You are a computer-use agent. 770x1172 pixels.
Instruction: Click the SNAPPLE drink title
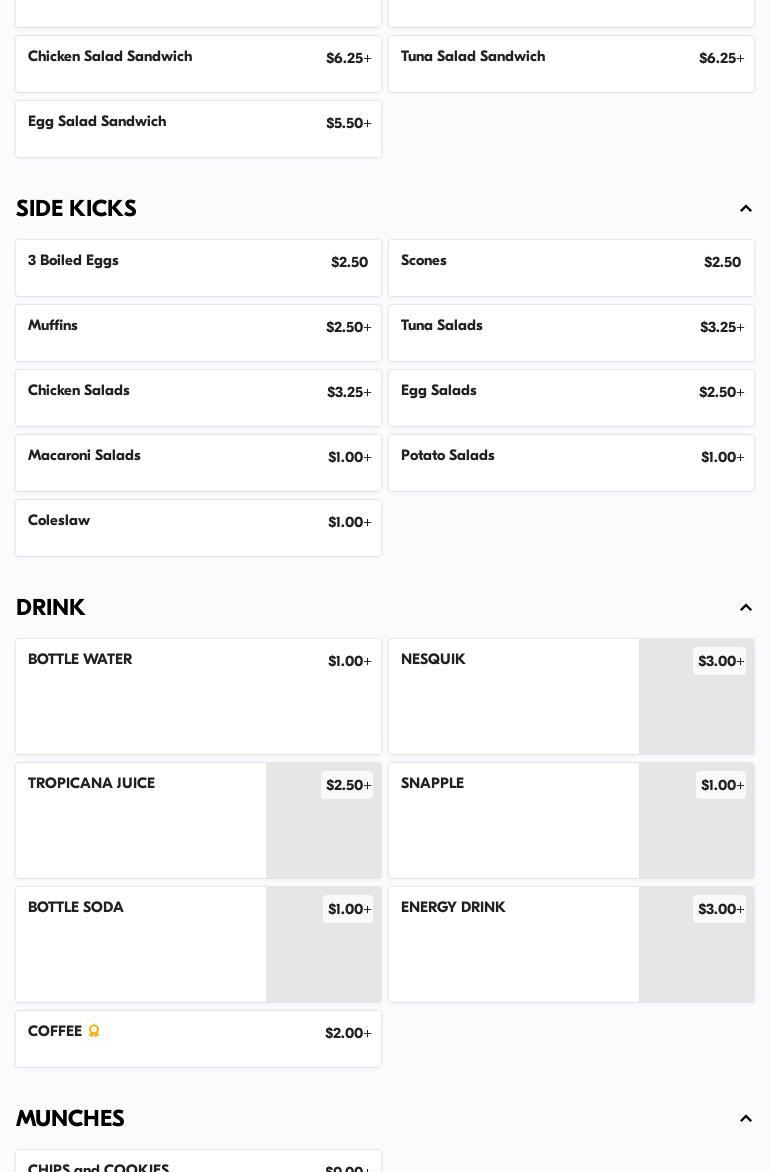[432, 784]
